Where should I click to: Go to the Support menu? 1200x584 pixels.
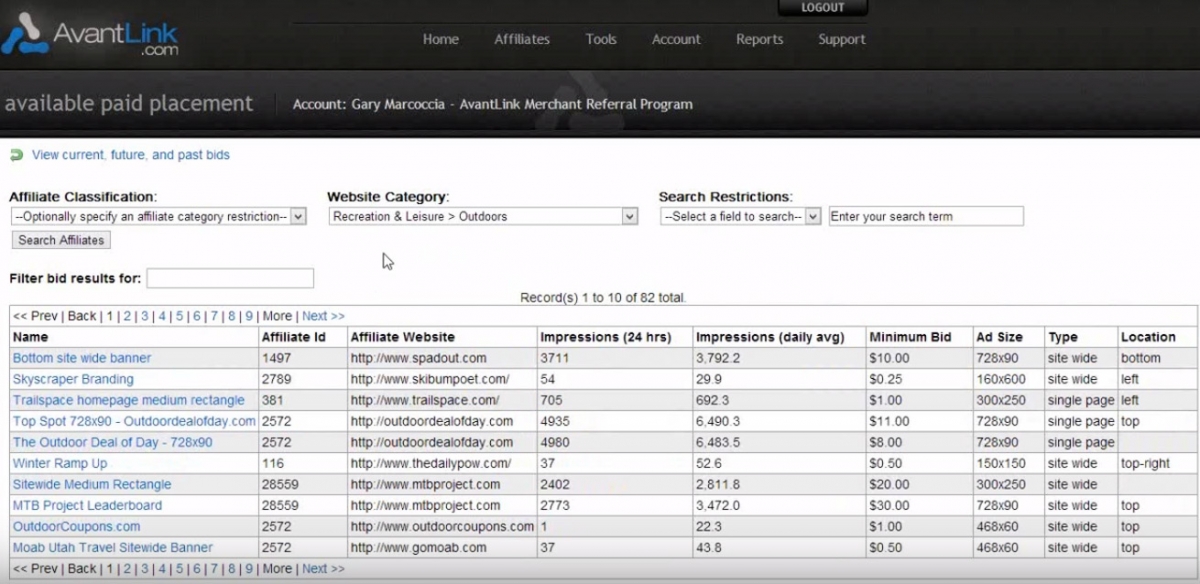pos(842,39)
